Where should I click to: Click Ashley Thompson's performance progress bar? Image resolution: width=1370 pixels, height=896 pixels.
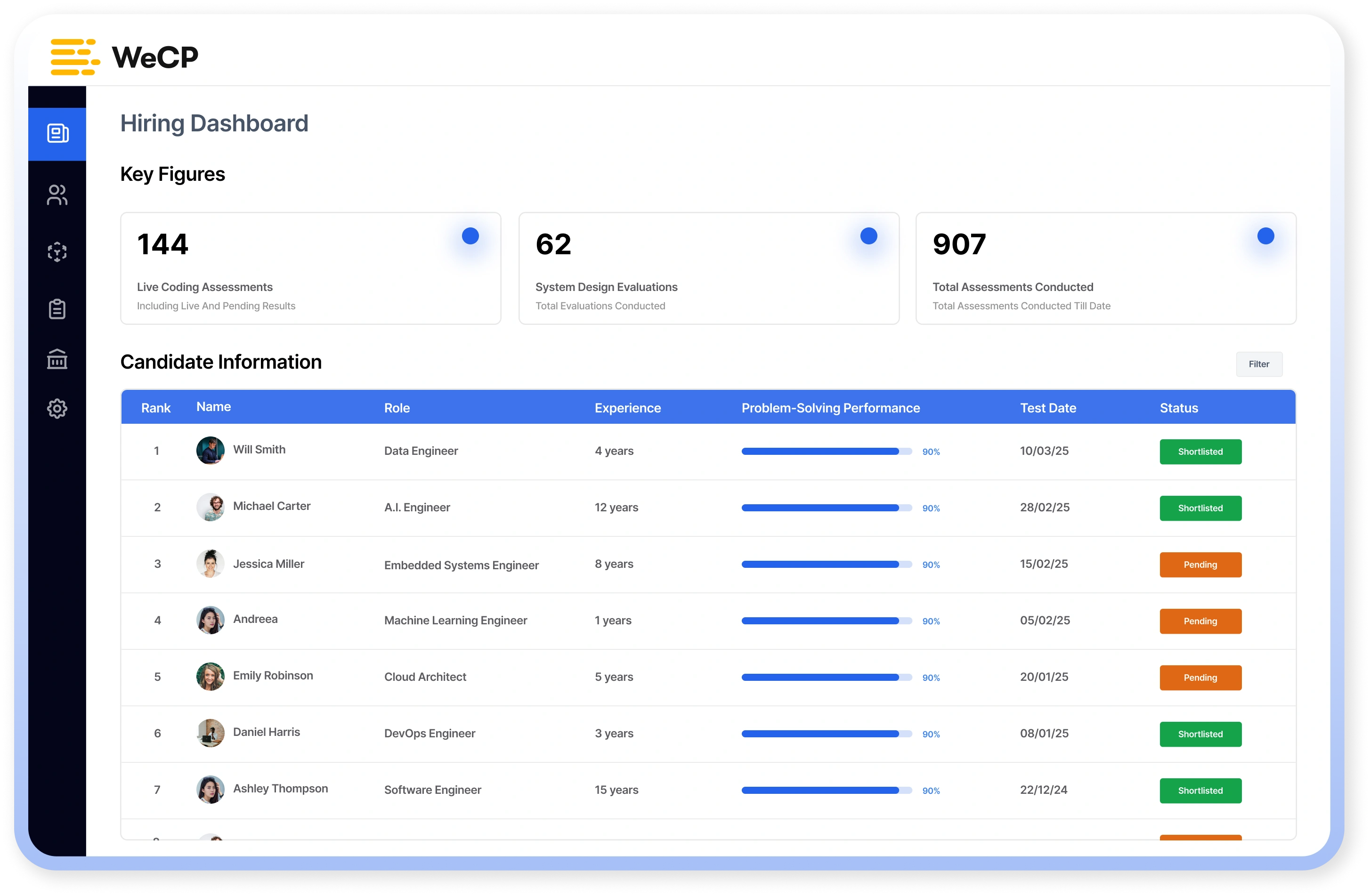point(827,791)
